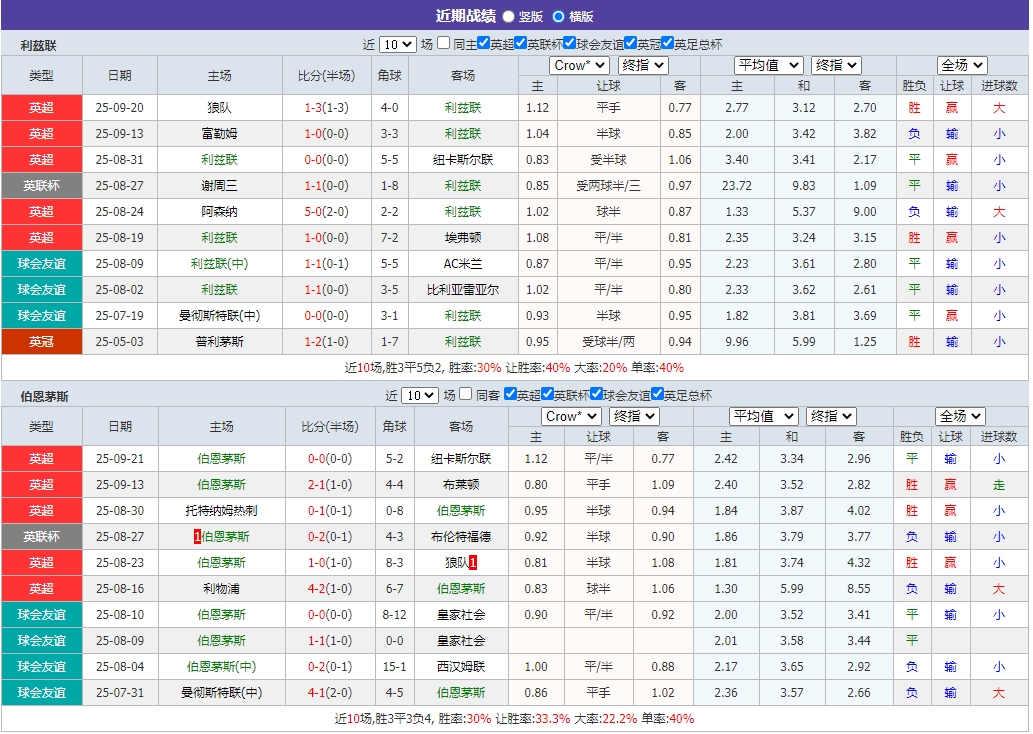Disable the 英超 filter in 利兹联 section
The image size is (1033, 734).
click(x=484, y=43)
